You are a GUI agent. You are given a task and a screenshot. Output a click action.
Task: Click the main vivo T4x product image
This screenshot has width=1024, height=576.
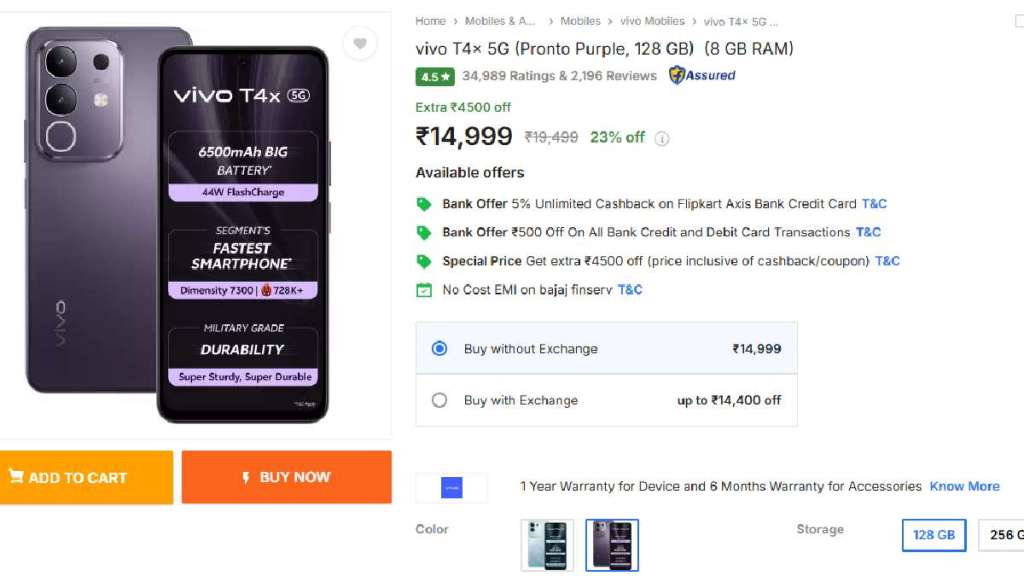coord(178,225)
